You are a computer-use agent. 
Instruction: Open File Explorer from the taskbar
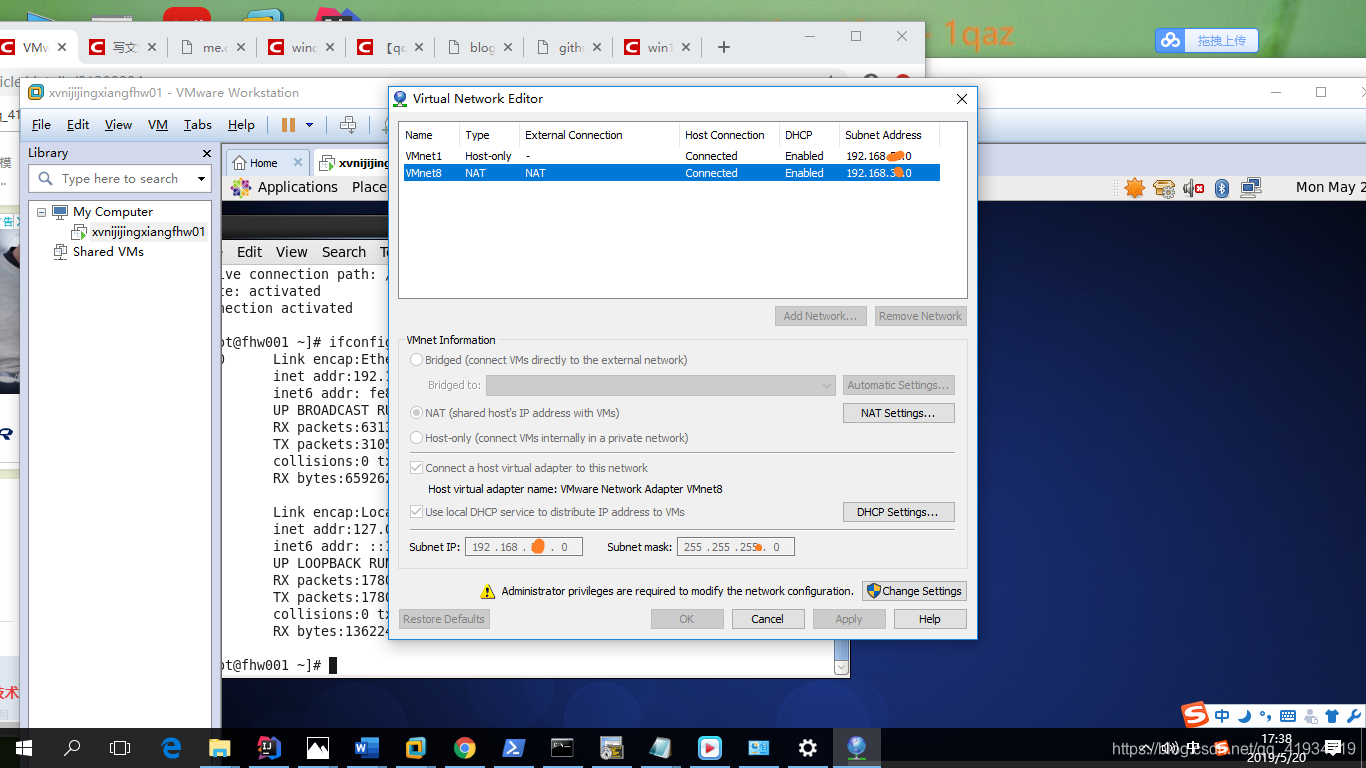click(x=220, y=747)
